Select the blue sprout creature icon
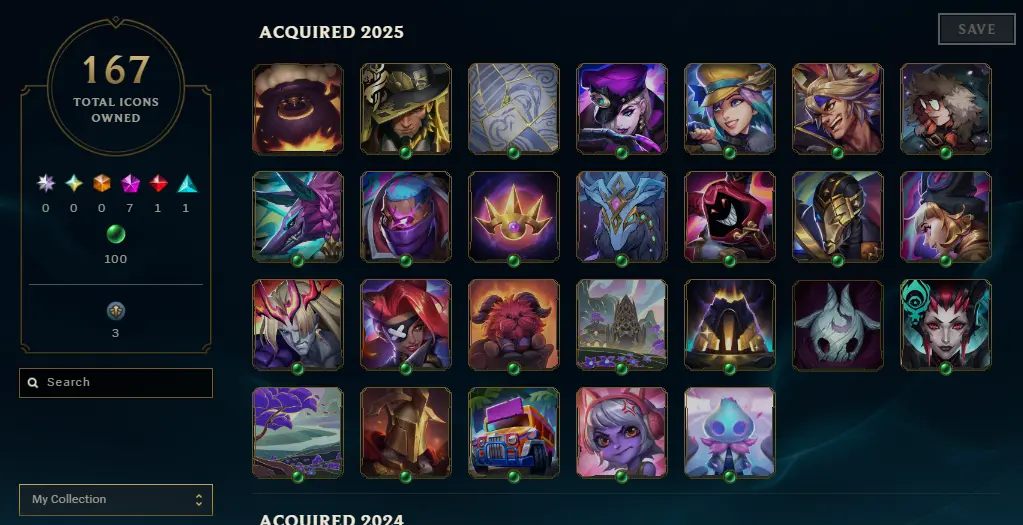The image size is (1023, 525). coord(730,433)
